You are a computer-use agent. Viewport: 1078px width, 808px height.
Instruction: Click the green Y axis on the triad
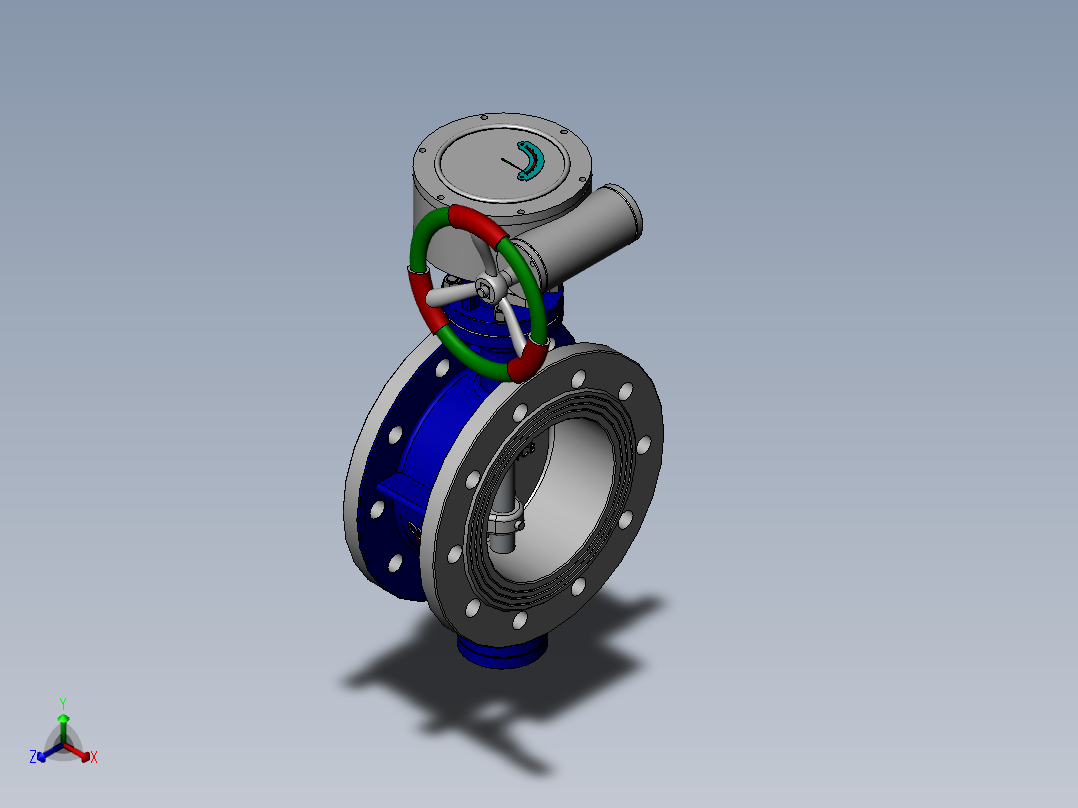(63, 728)
